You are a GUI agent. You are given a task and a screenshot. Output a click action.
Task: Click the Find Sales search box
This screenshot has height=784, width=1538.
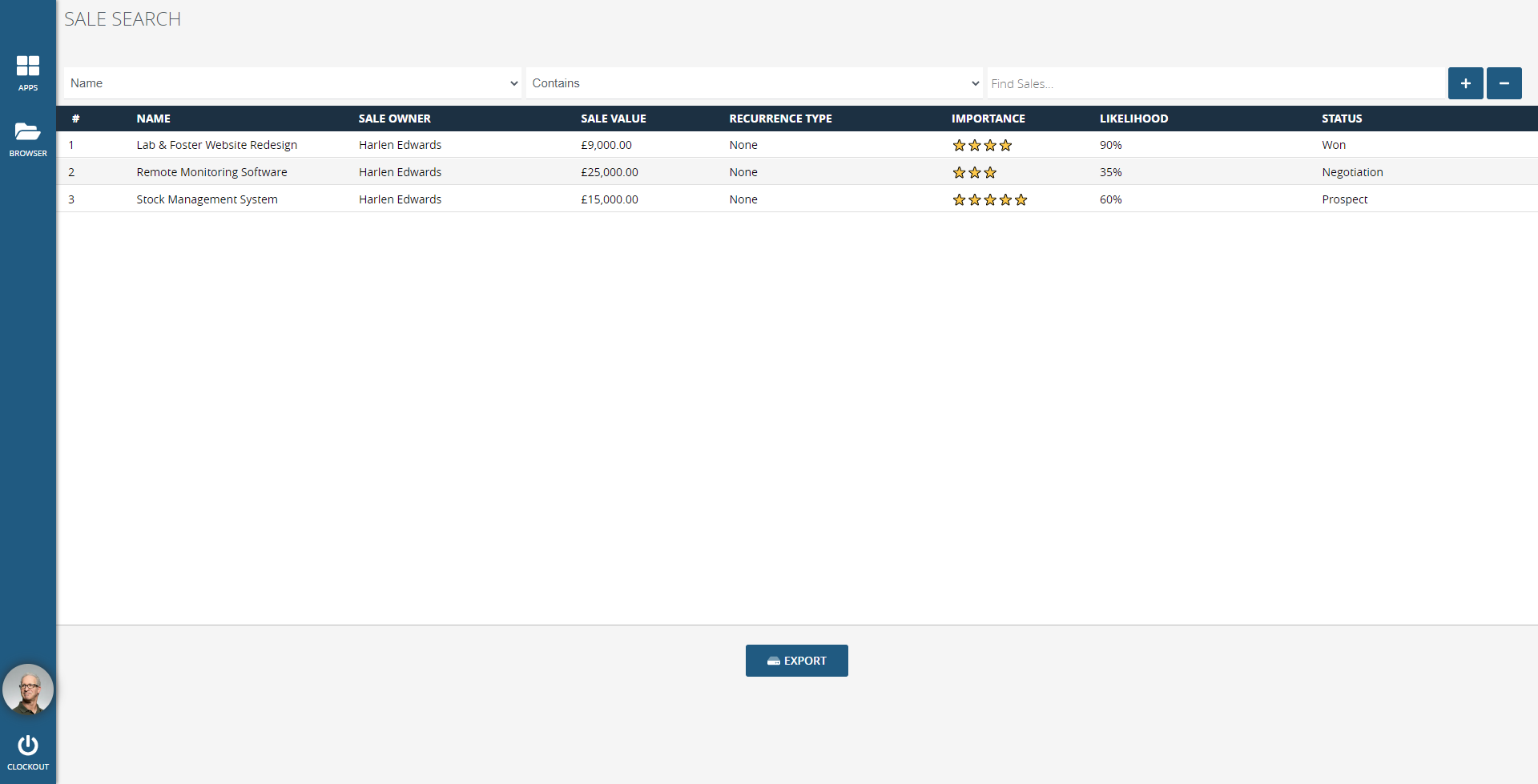coord(1215,83)
